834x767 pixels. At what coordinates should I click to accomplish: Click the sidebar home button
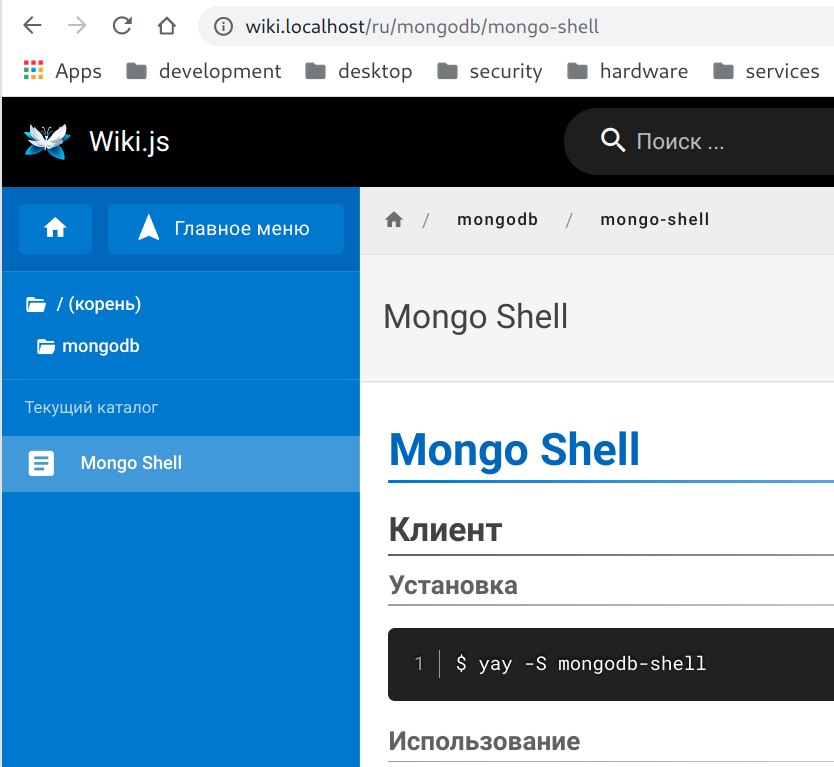55,229
